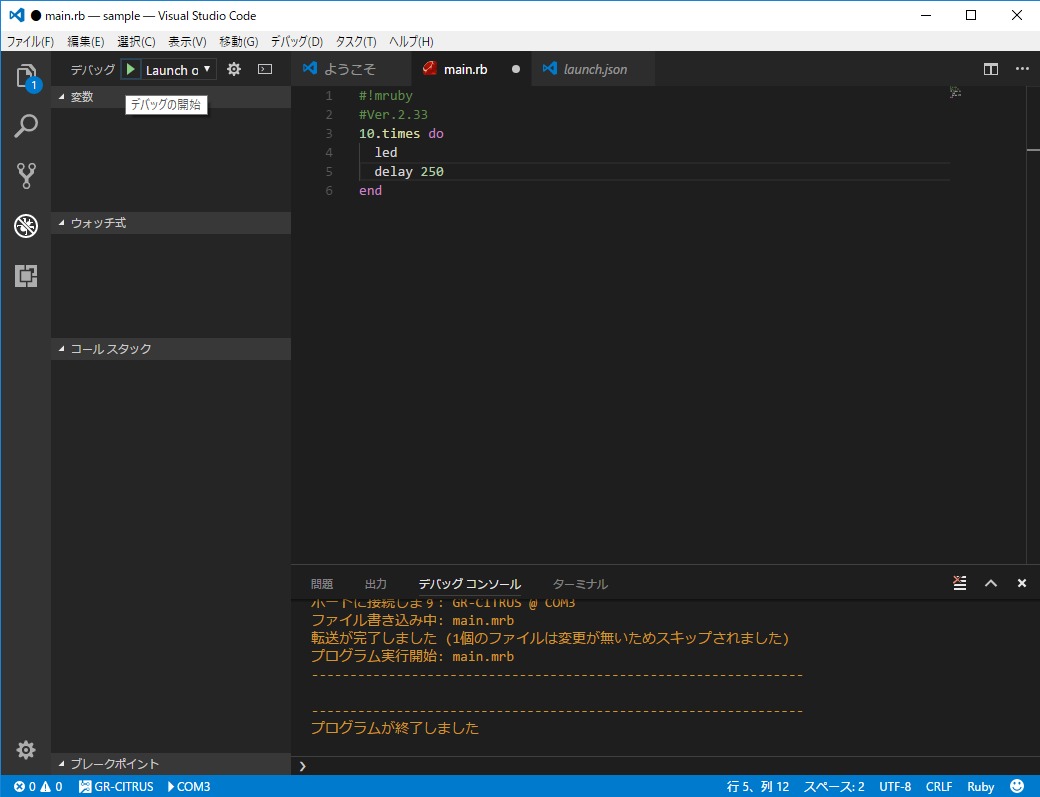The height and width of the screenshot is (797, 1040).
Task: Open the Debug view icon
Action: [26, 226]
